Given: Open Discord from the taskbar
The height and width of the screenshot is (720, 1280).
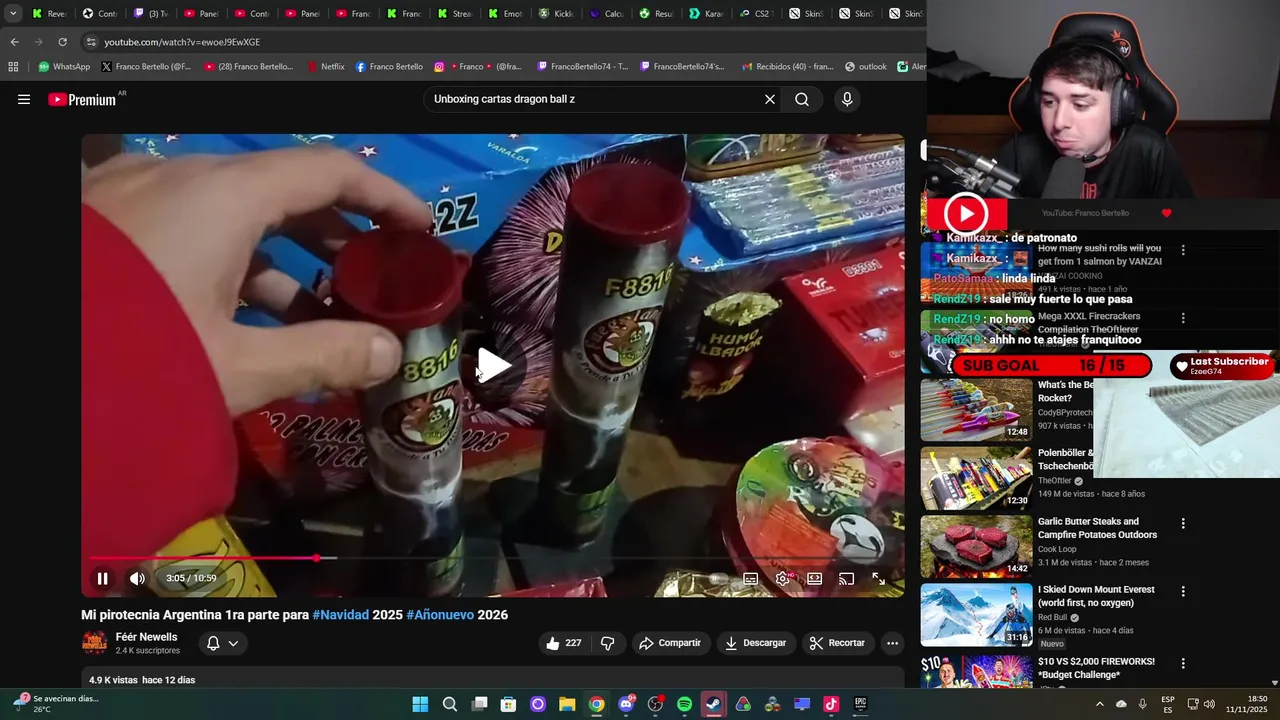Looking at the screenshot, I should pos(626,704).
